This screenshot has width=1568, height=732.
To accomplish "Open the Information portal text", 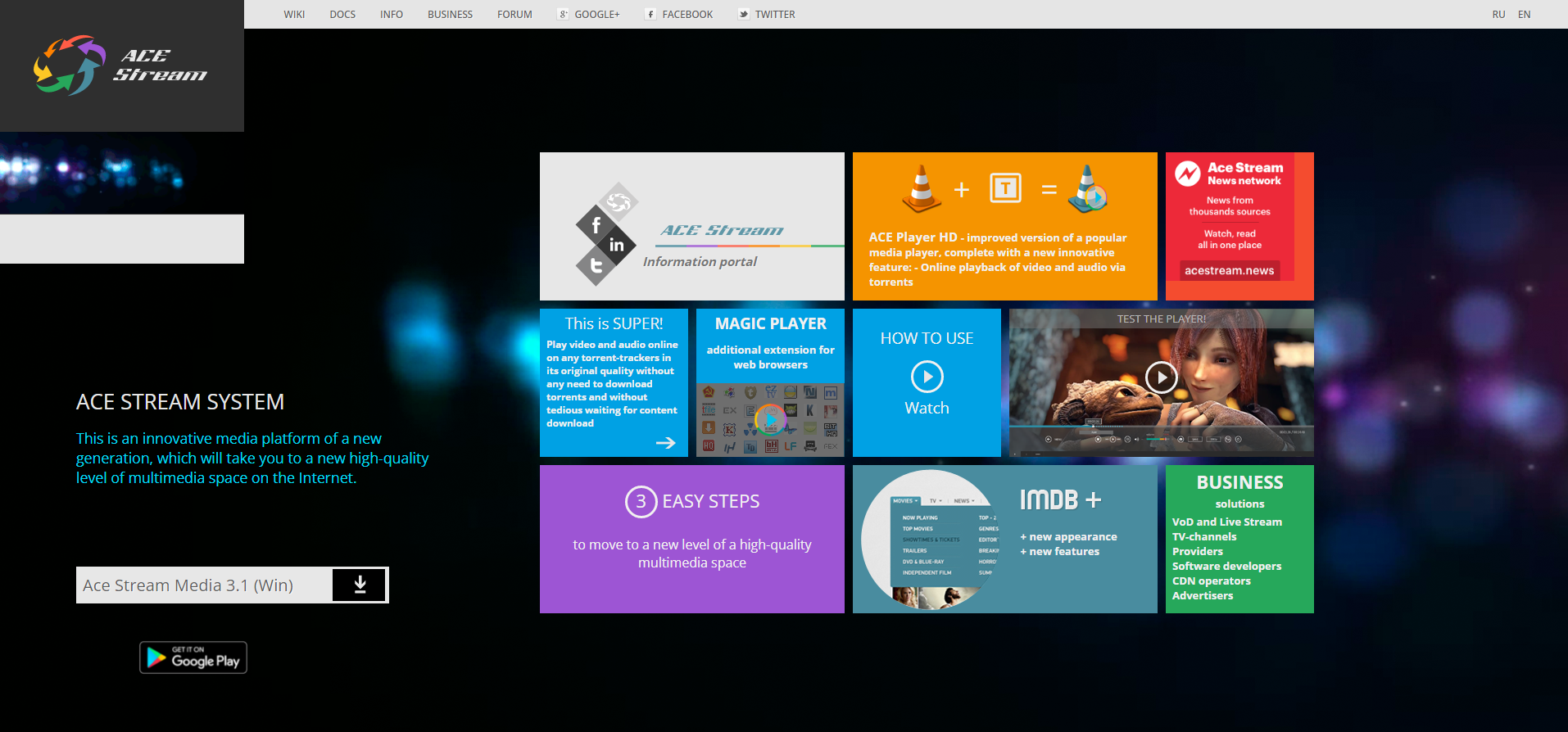I will pyautogui.click(x=700, y=262).
